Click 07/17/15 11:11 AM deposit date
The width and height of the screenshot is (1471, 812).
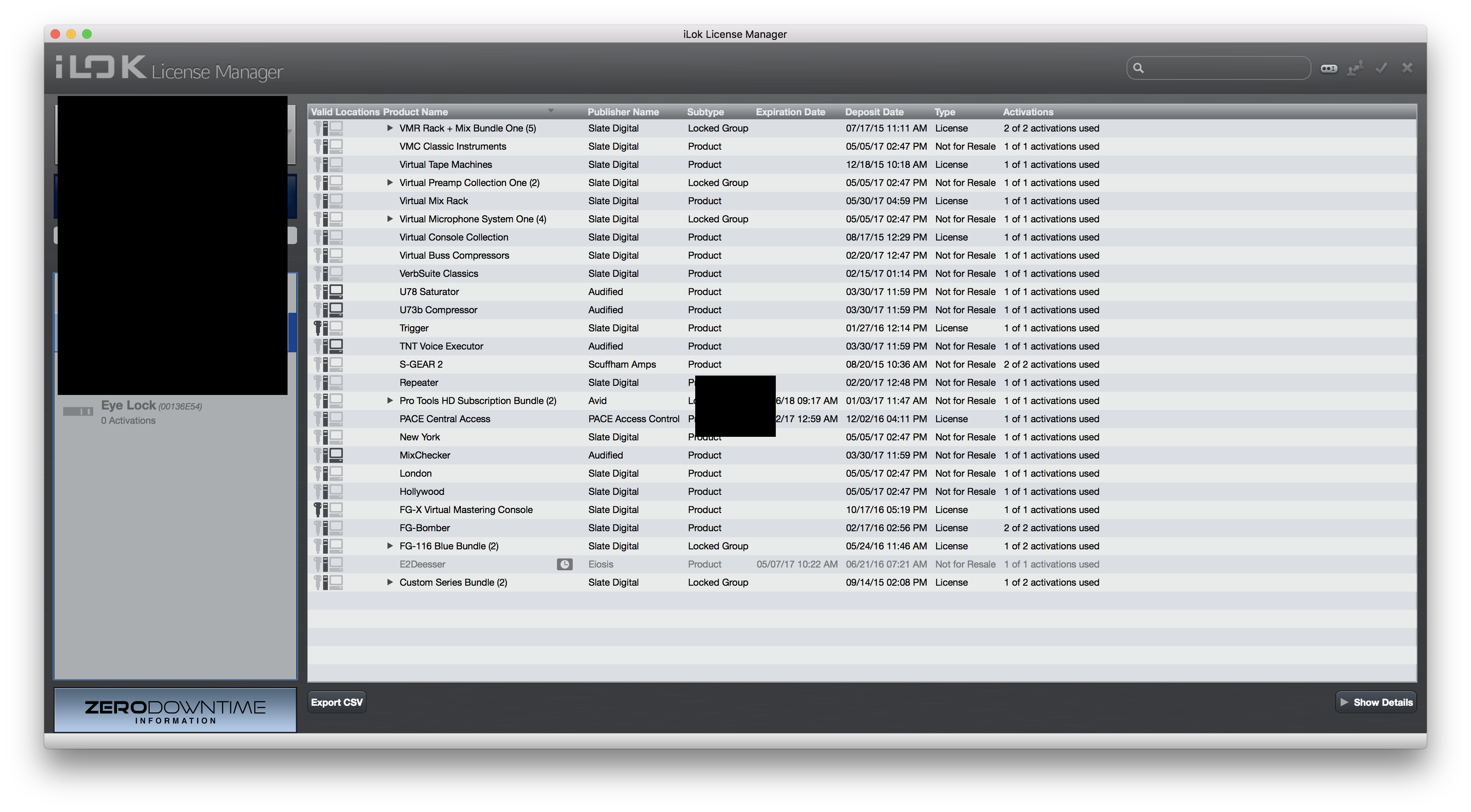(886, 128)
